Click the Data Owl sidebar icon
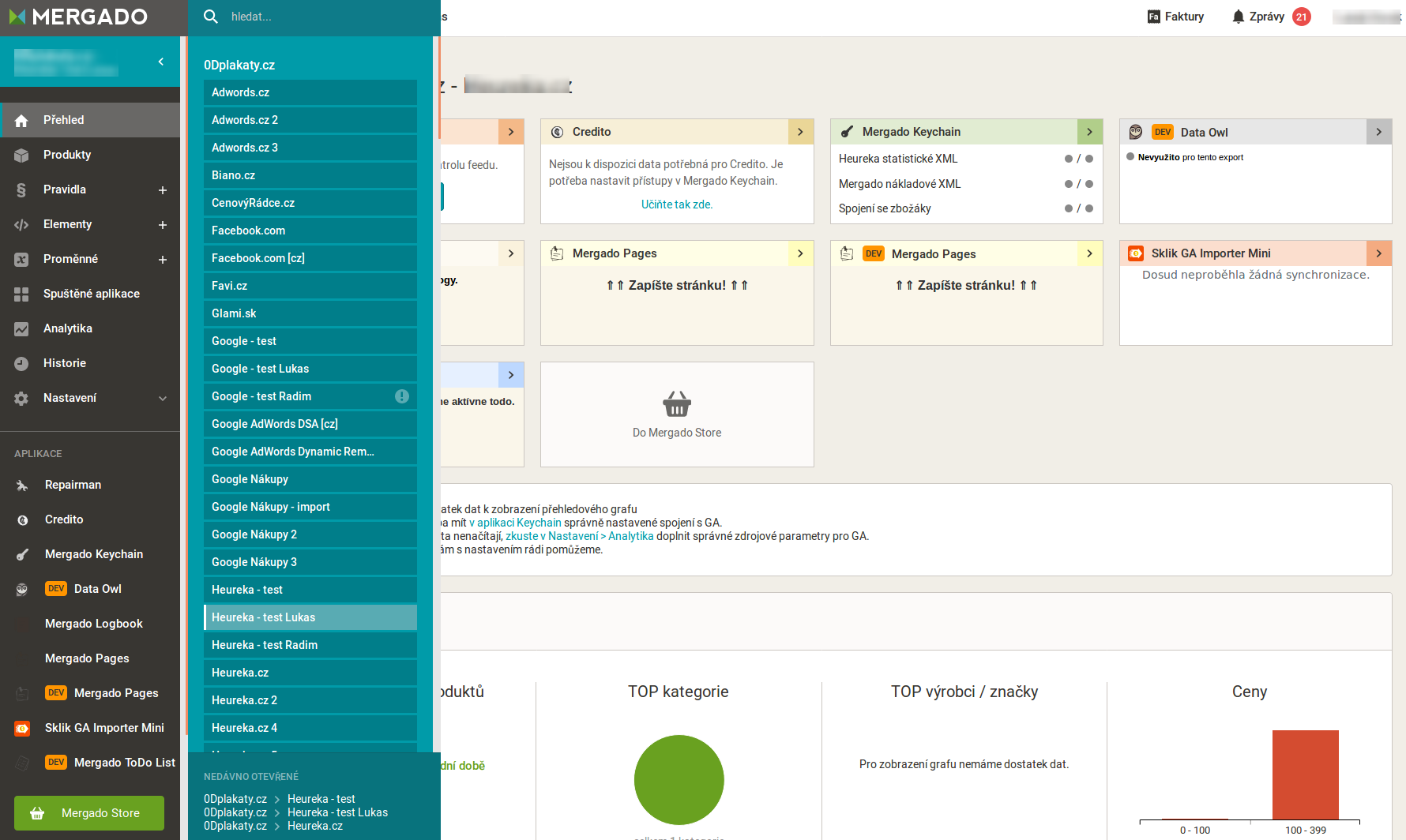Viewport: 1406px width, 840px height. click(x=22, y=590)
